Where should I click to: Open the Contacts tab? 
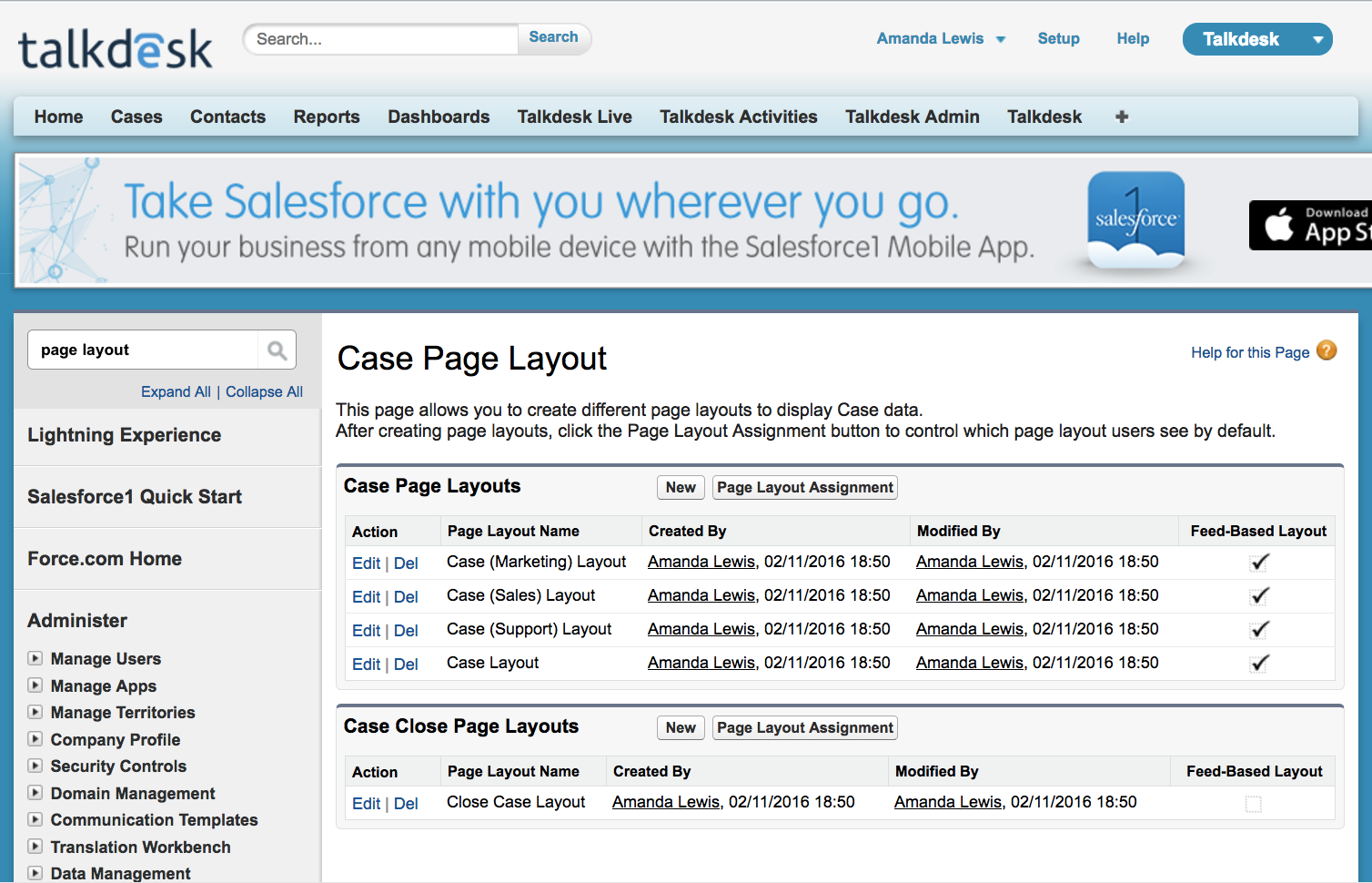(227, 117)
